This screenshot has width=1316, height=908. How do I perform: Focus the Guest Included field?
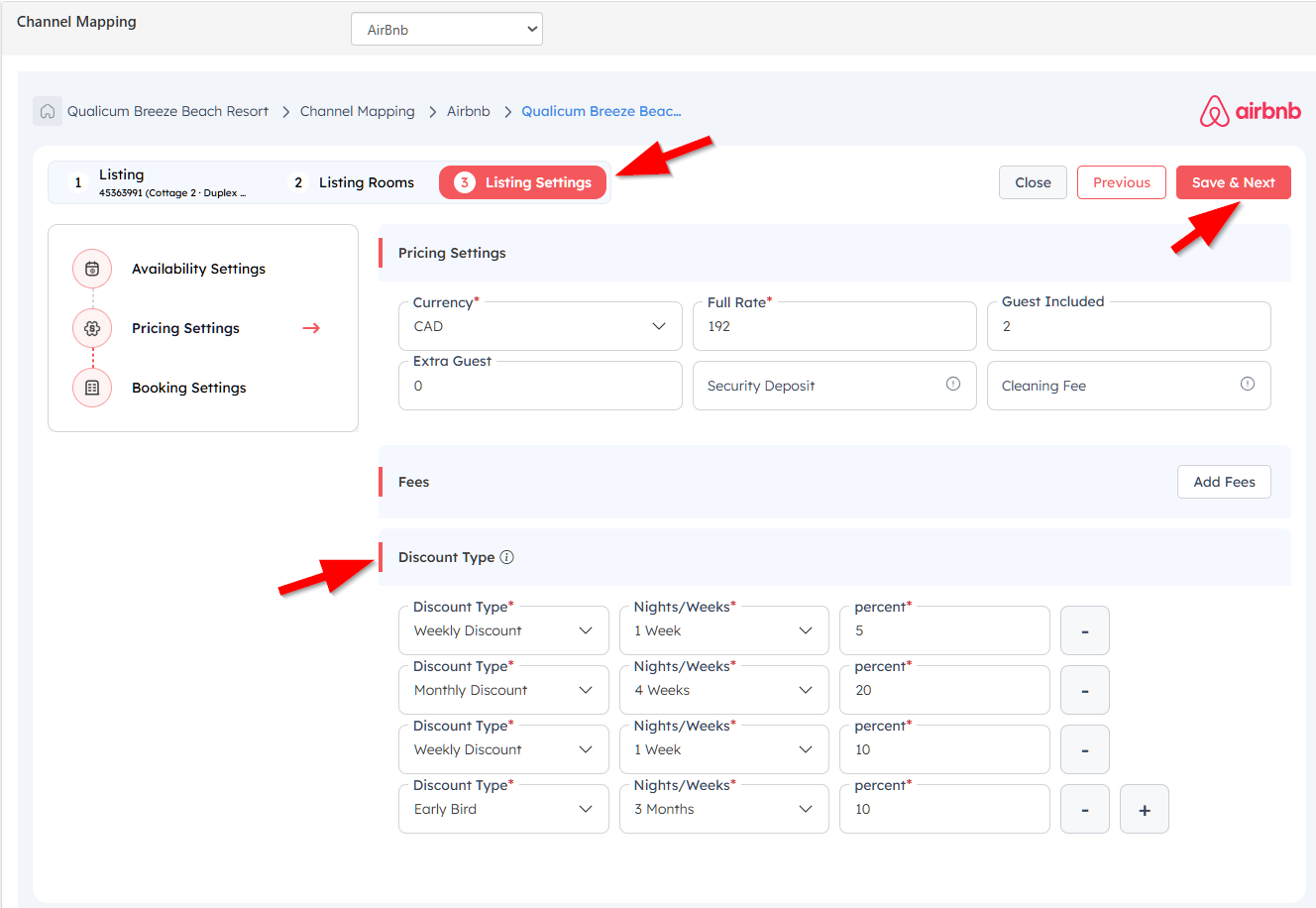pyautogui.click(x=1129, y=326)
